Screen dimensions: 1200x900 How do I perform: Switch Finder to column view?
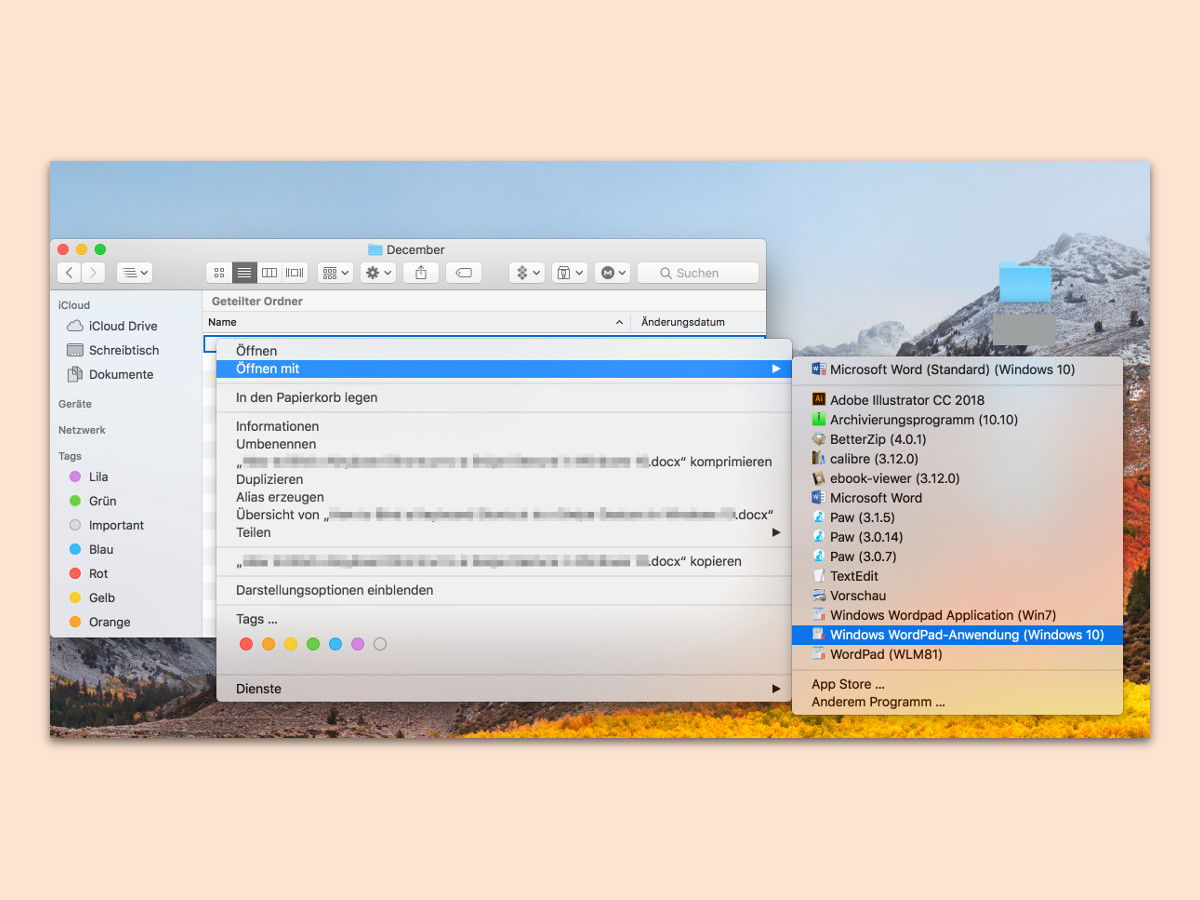click(x=269, y=273)
